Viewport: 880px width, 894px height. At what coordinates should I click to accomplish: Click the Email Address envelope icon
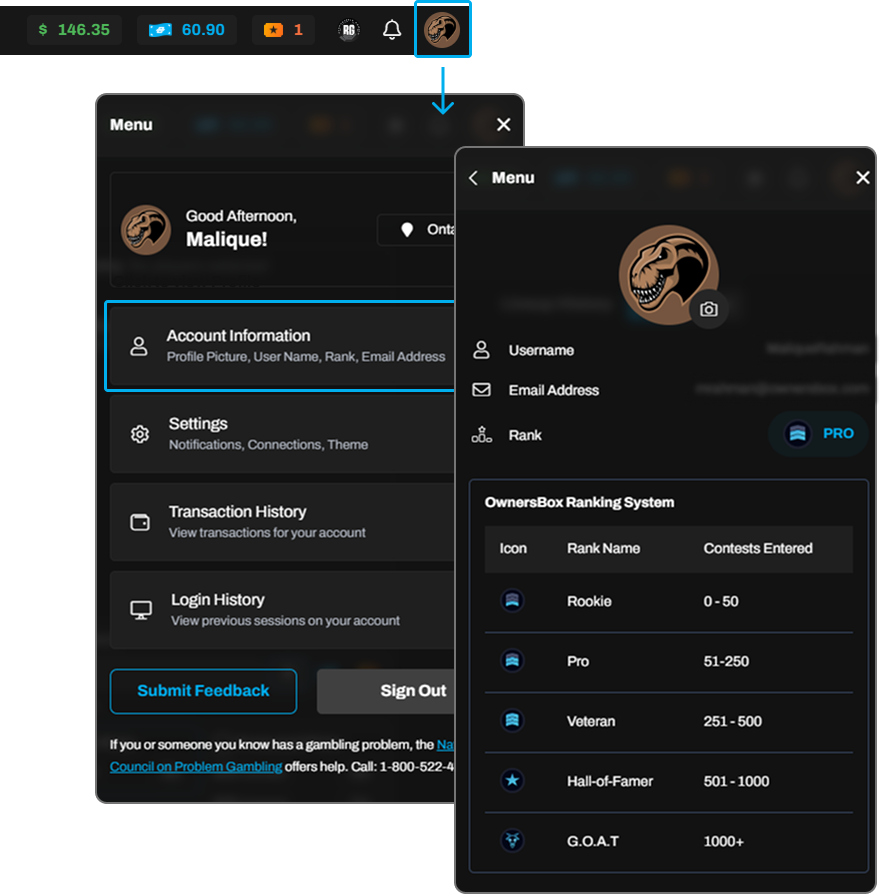(481, 390)
